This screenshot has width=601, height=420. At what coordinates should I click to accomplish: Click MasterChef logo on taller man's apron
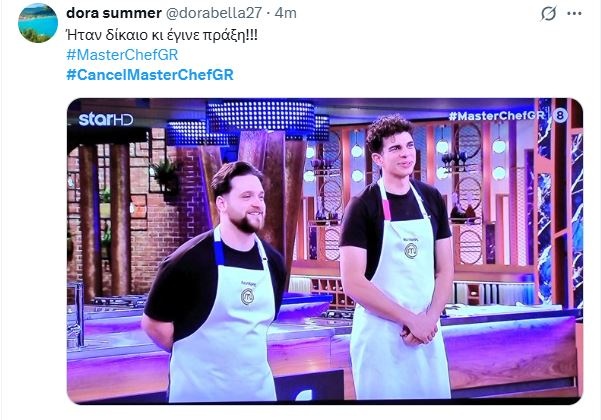tap(411, 251)
